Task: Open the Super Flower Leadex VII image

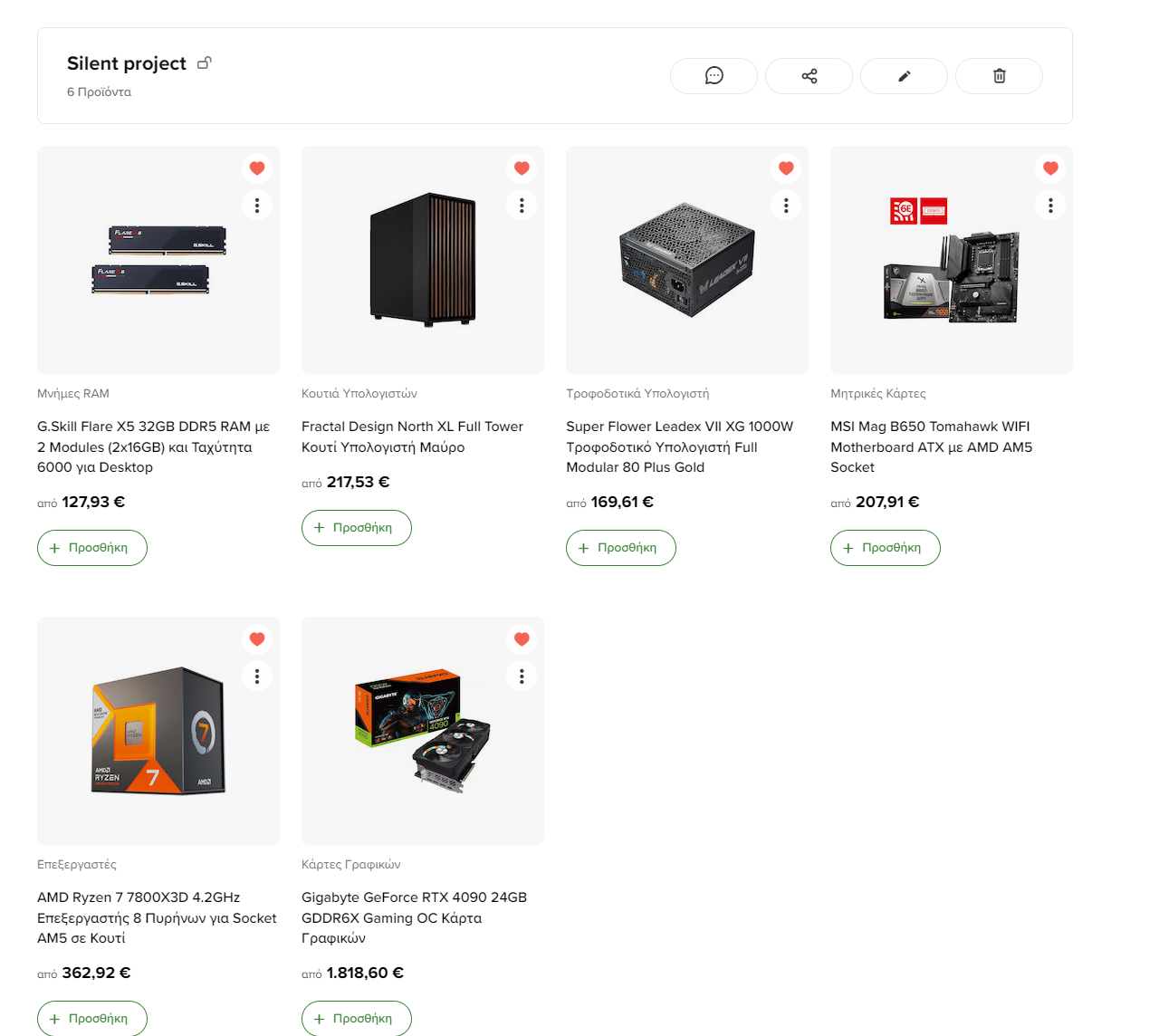Action: click(x=687, y=260)
